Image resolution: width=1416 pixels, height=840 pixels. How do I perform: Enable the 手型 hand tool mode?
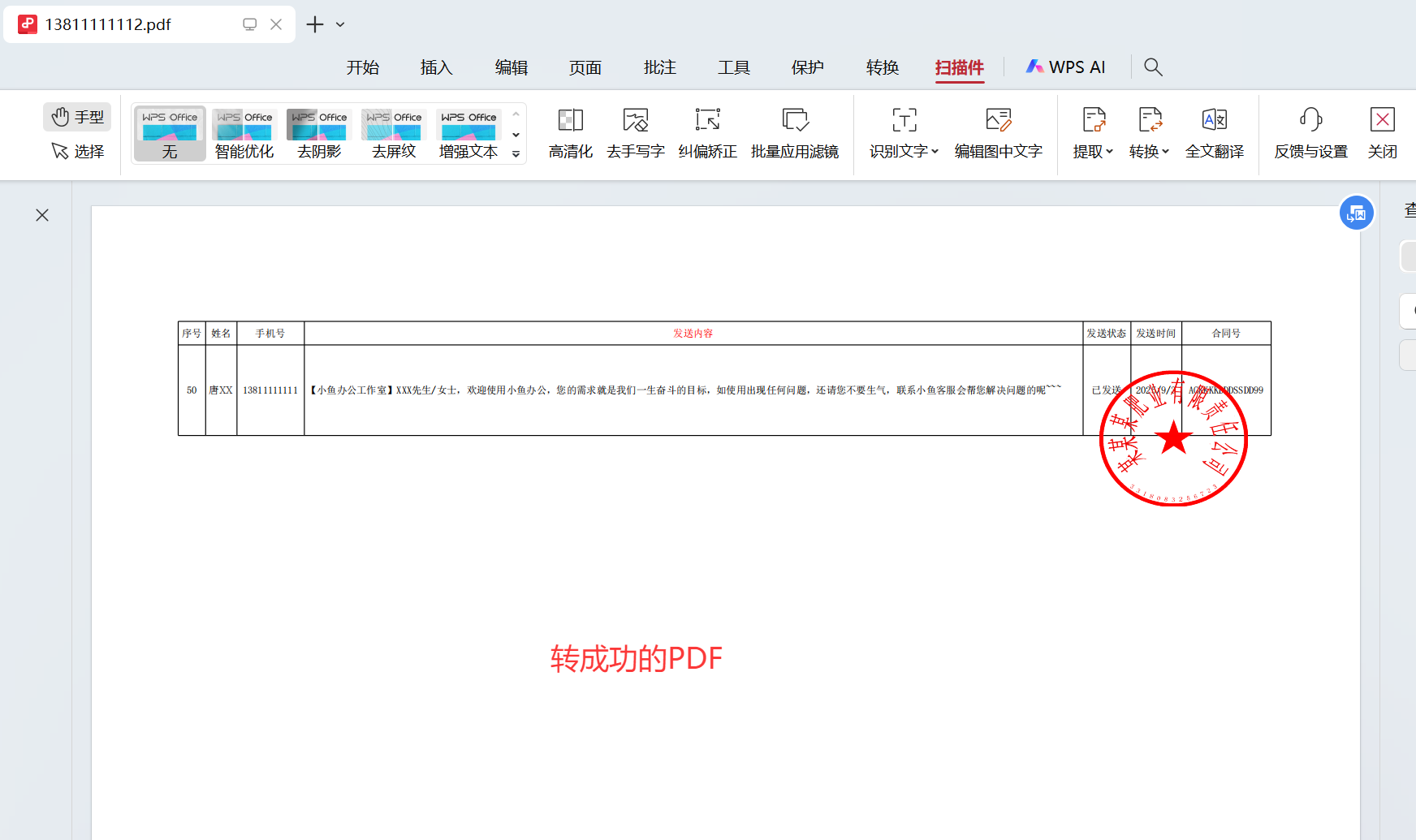[x=78, y=117]
